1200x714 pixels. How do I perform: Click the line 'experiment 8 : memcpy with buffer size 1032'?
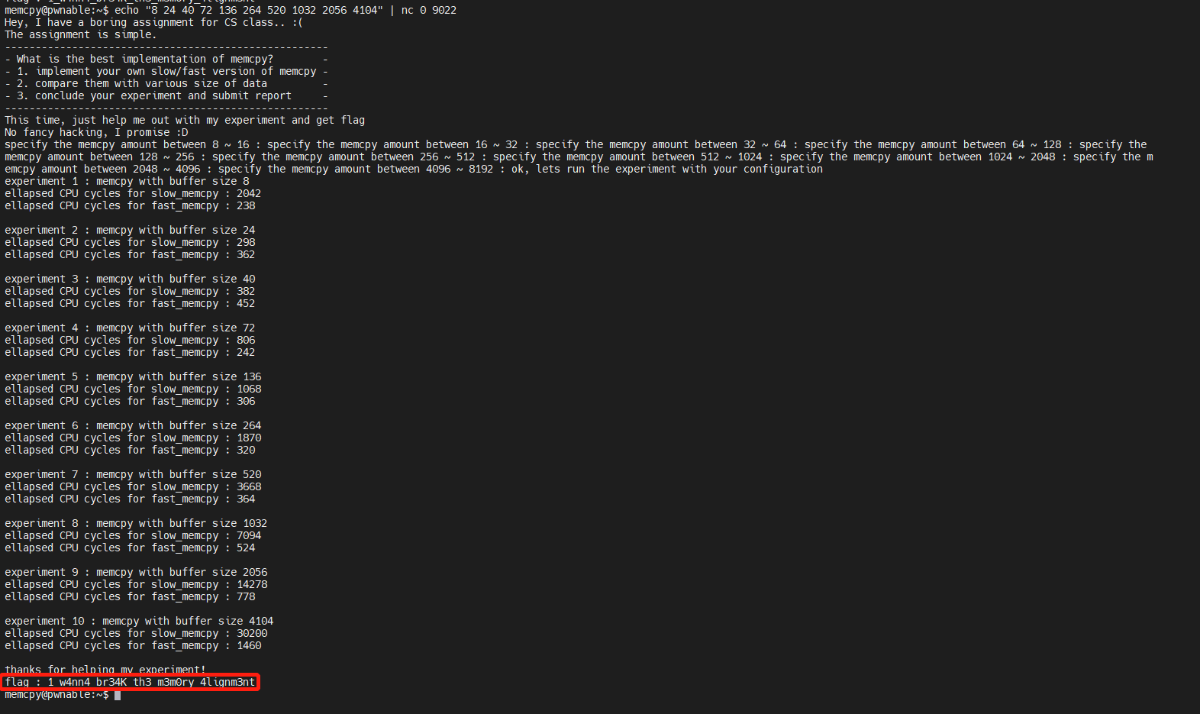tap(136, 523)
